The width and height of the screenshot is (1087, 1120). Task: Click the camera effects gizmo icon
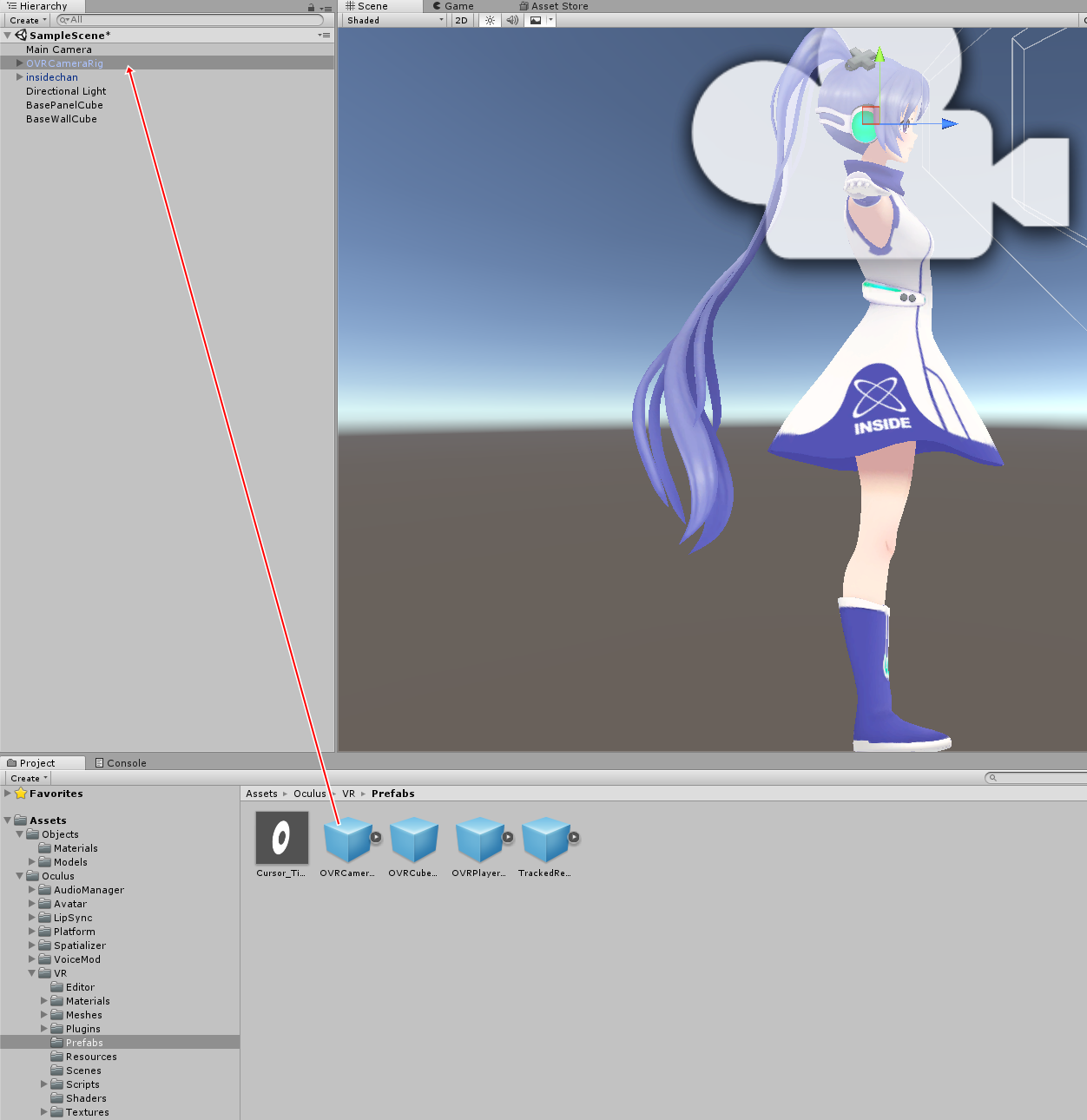tap(537, 20)
